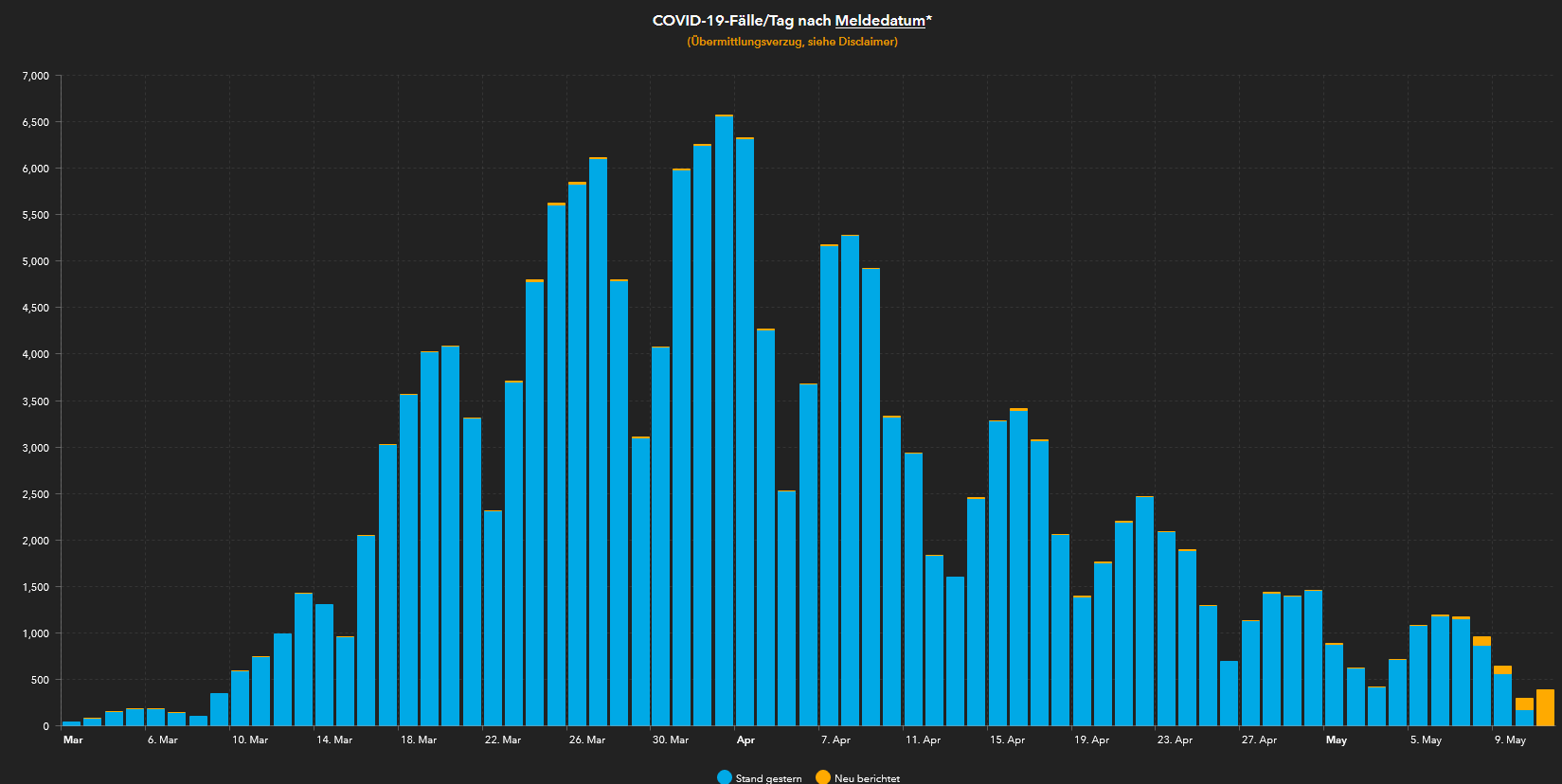The image size is (1562, 784).
Task: Toggle the "Stand gestern" legend label
Action: tap(768, 778)
